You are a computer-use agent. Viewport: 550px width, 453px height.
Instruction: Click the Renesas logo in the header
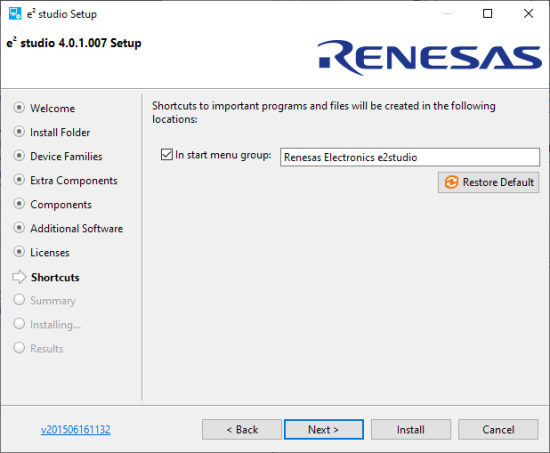pos(430,58)
